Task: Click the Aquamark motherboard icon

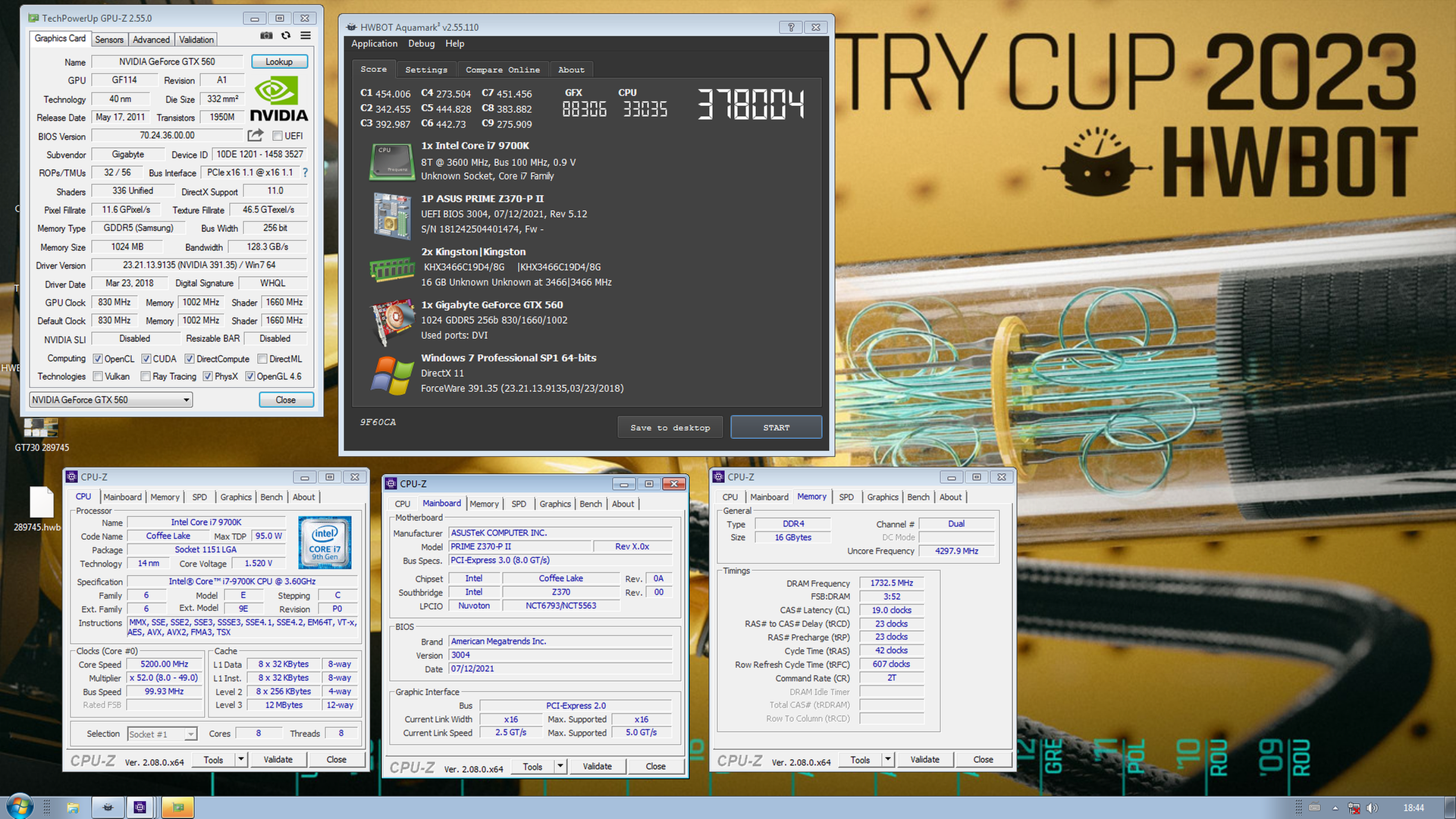Action: 392,215
